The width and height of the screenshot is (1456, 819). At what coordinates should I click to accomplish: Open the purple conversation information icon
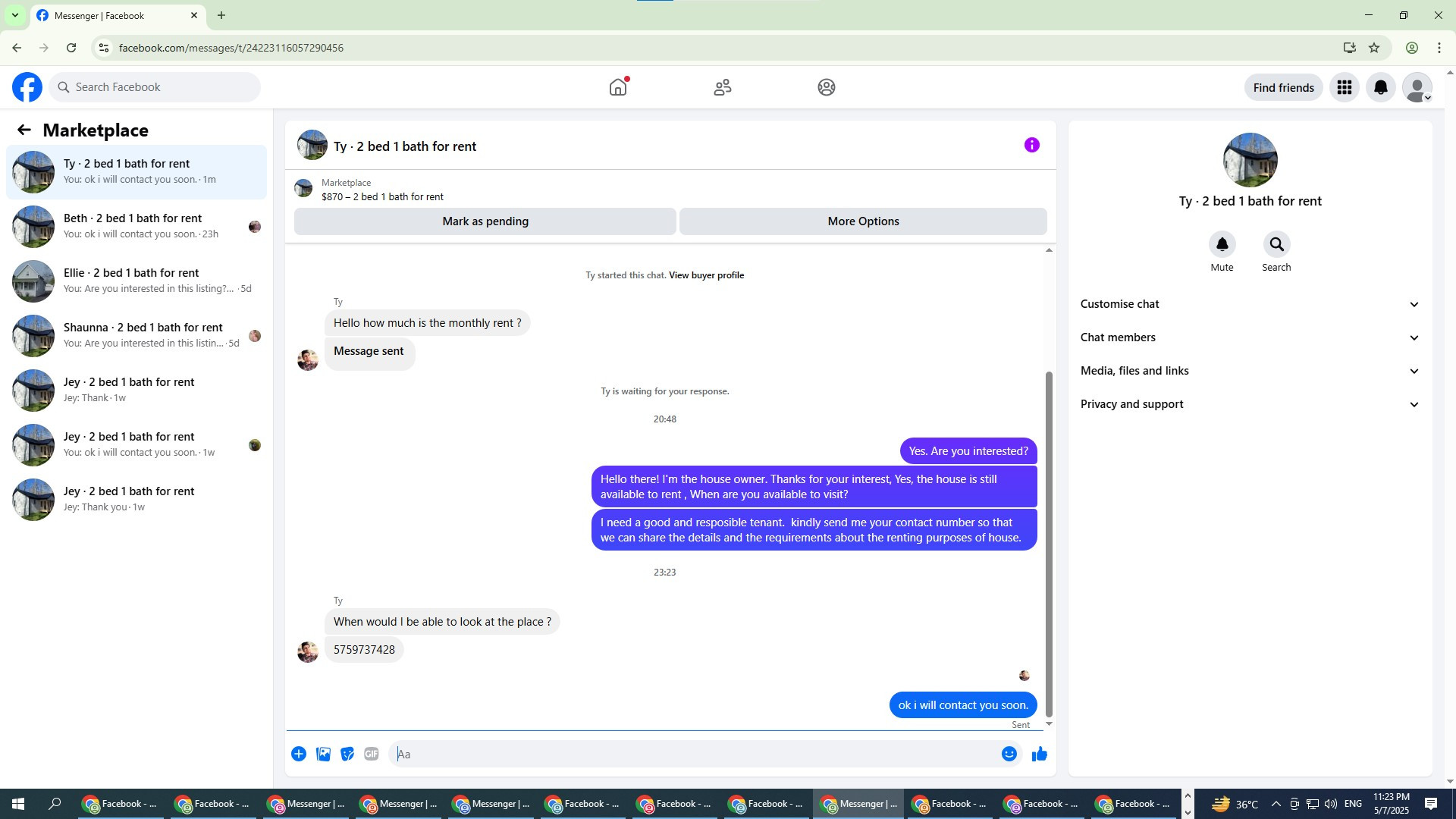click(1031, 145)
